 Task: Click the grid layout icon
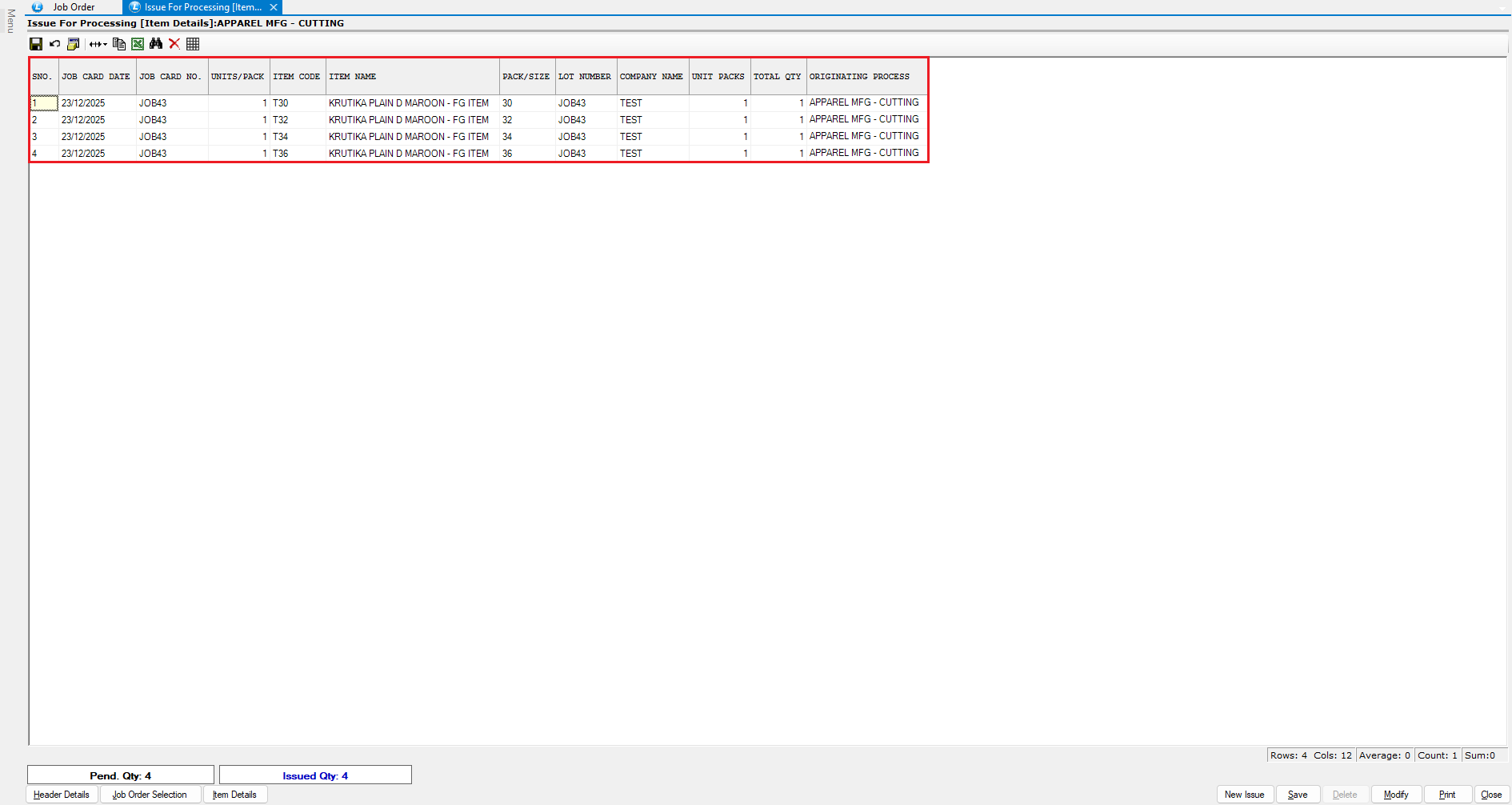point(193,44)
